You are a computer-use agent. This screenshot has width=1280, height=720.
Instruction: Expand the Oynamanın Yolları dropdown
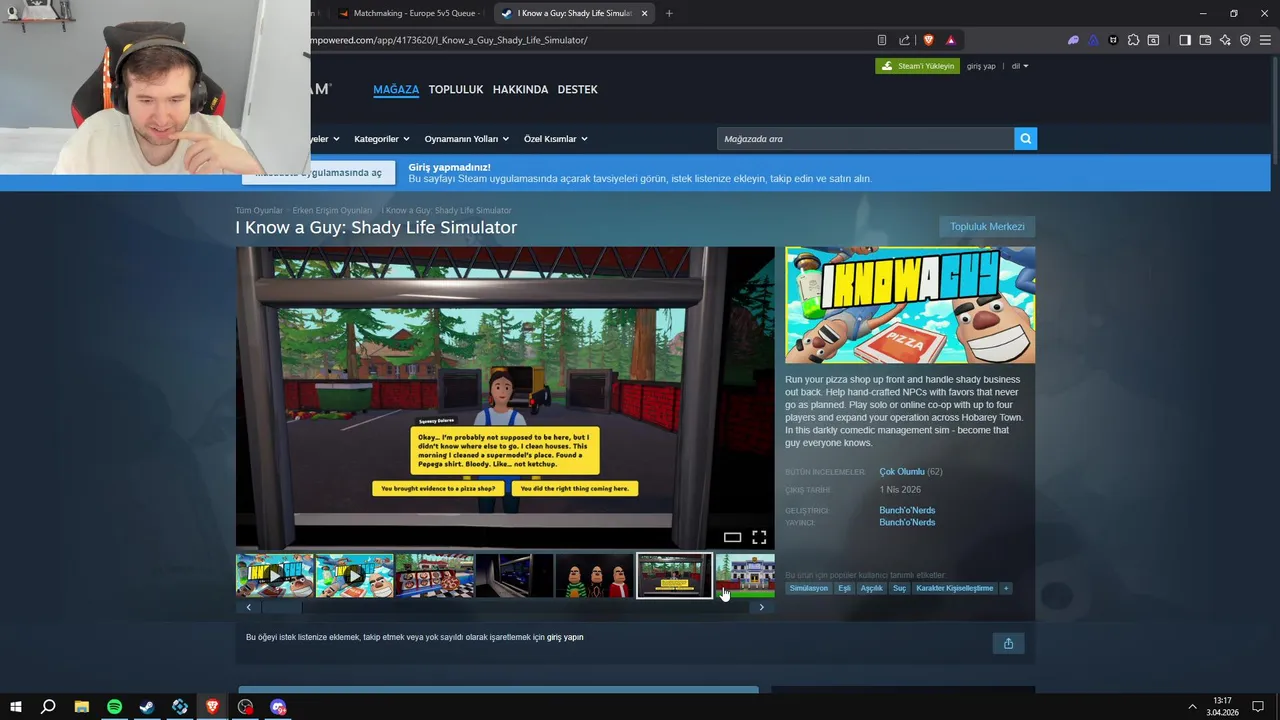466,139
